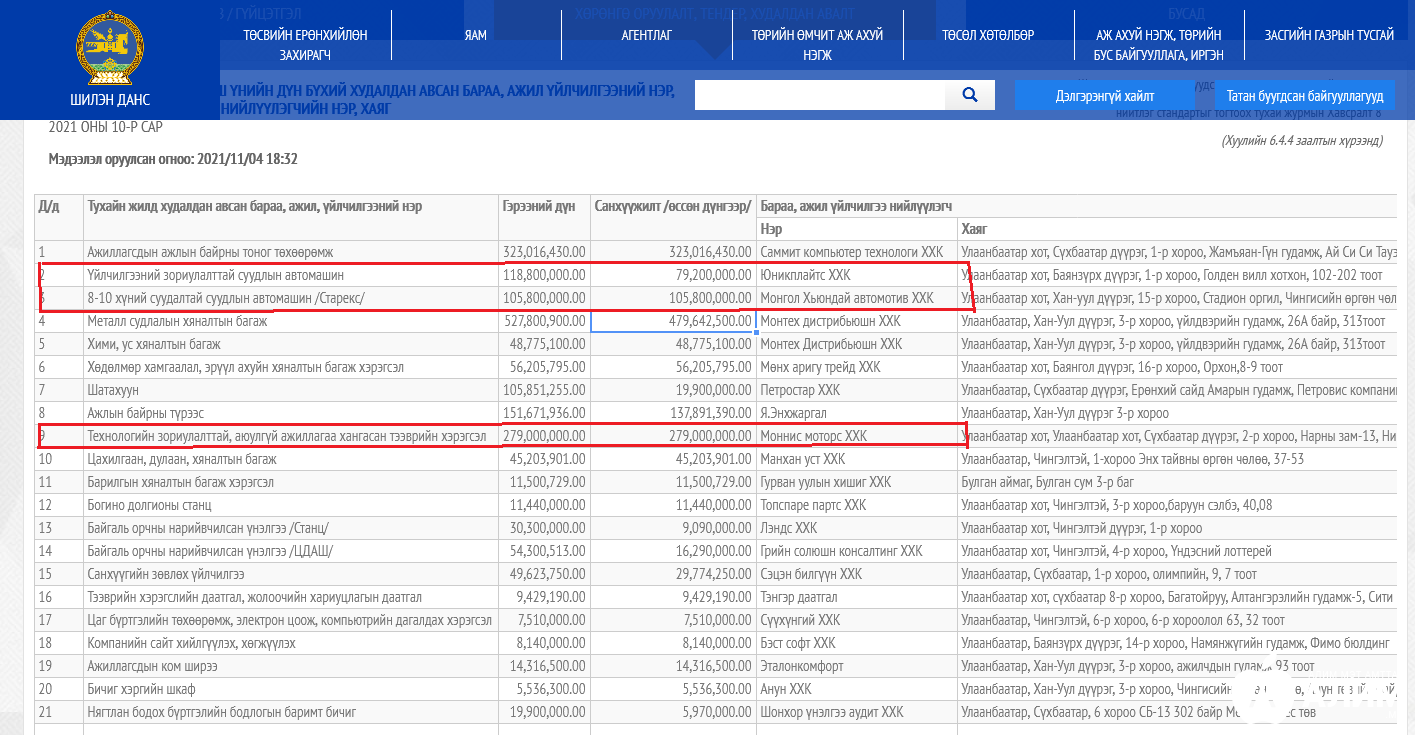Image resolution: width=1415 pixels, height=735 pixels.
Task: Open the ТӨСӨЛ ХӨТӨЛБӨР menu item
Action: coord(988,35)
